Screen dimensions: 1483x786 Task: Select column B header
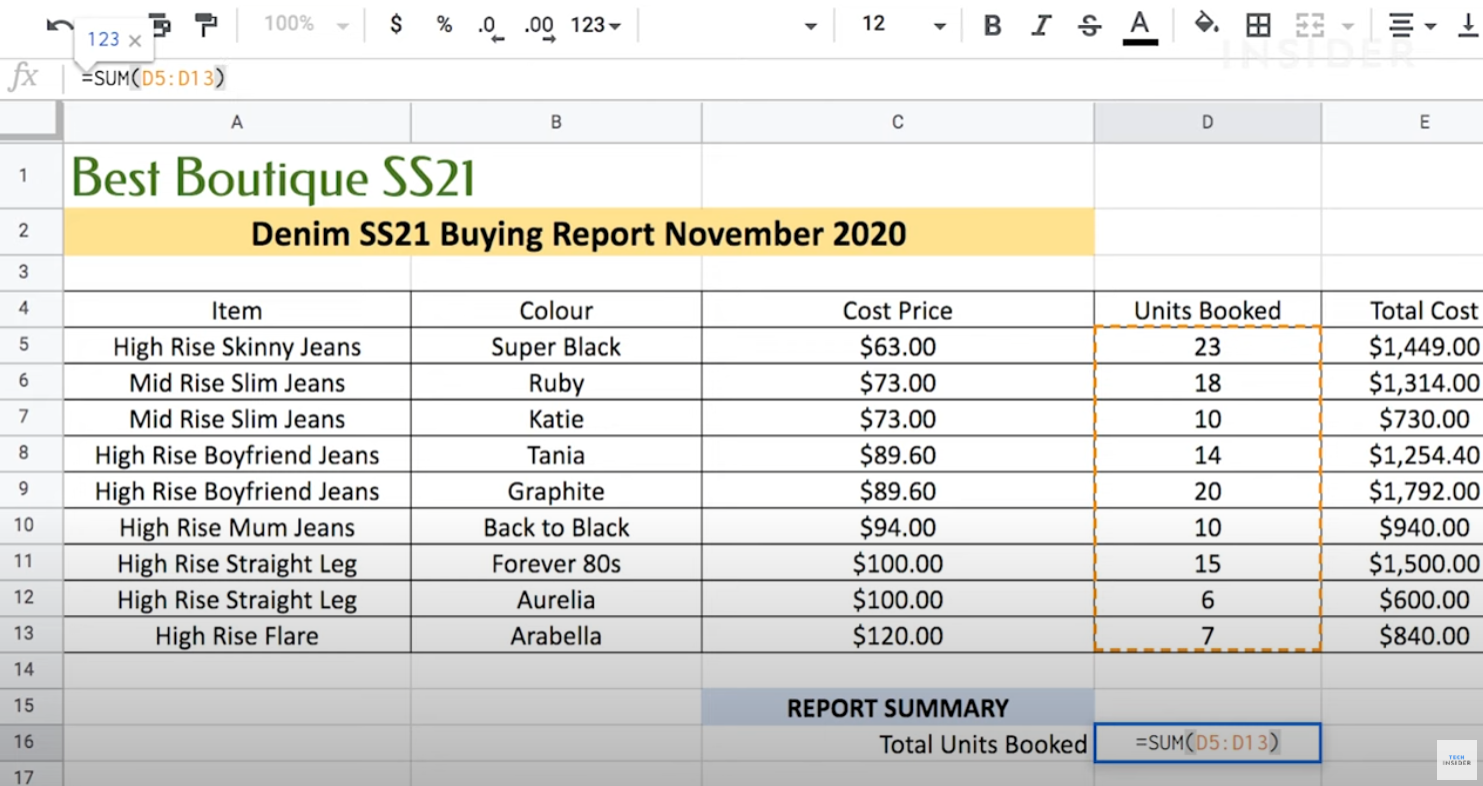click(556, 122)
